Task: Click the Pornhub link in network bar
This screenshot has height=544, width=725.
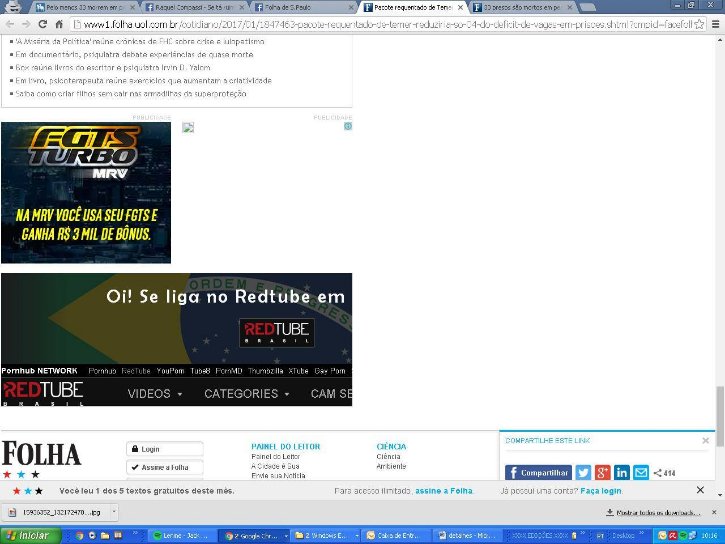Action: click(102, 371)
